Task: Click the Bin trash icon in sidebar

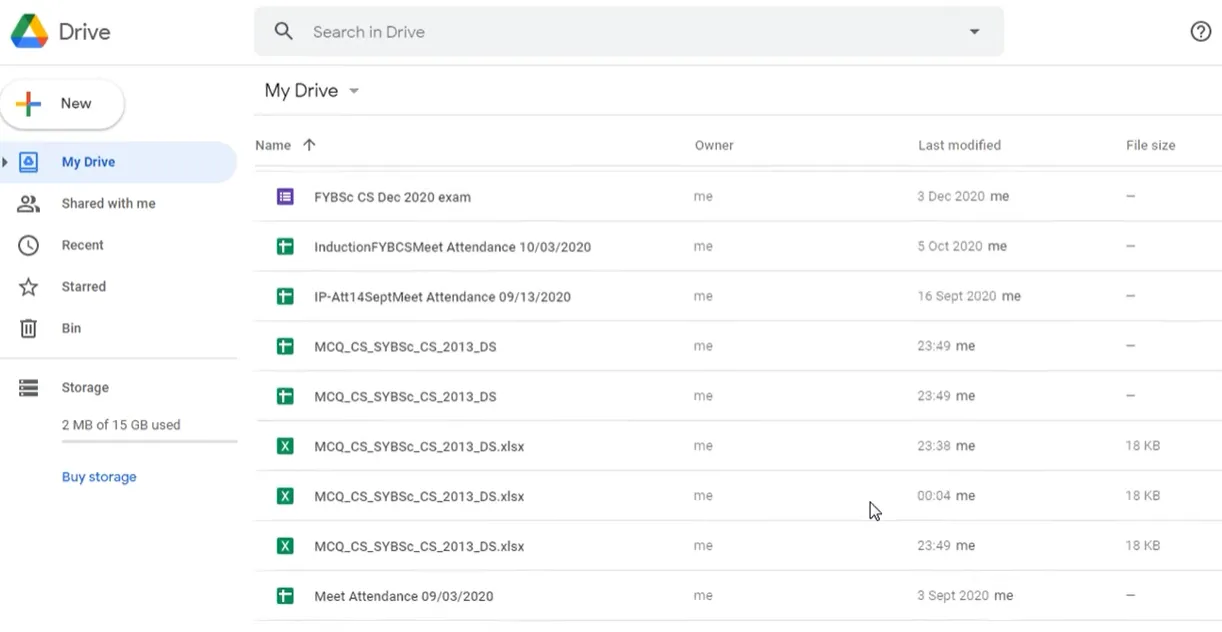Action: pos(29,328)
